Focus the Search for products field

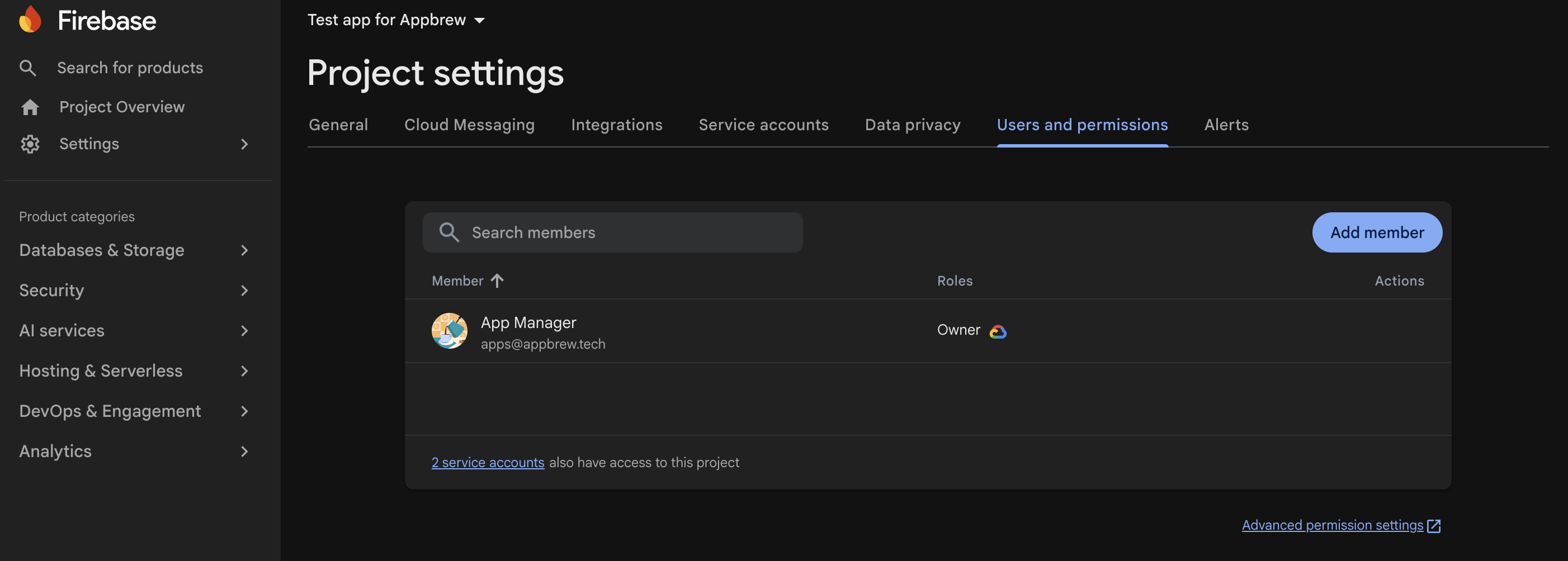point(130,68)
